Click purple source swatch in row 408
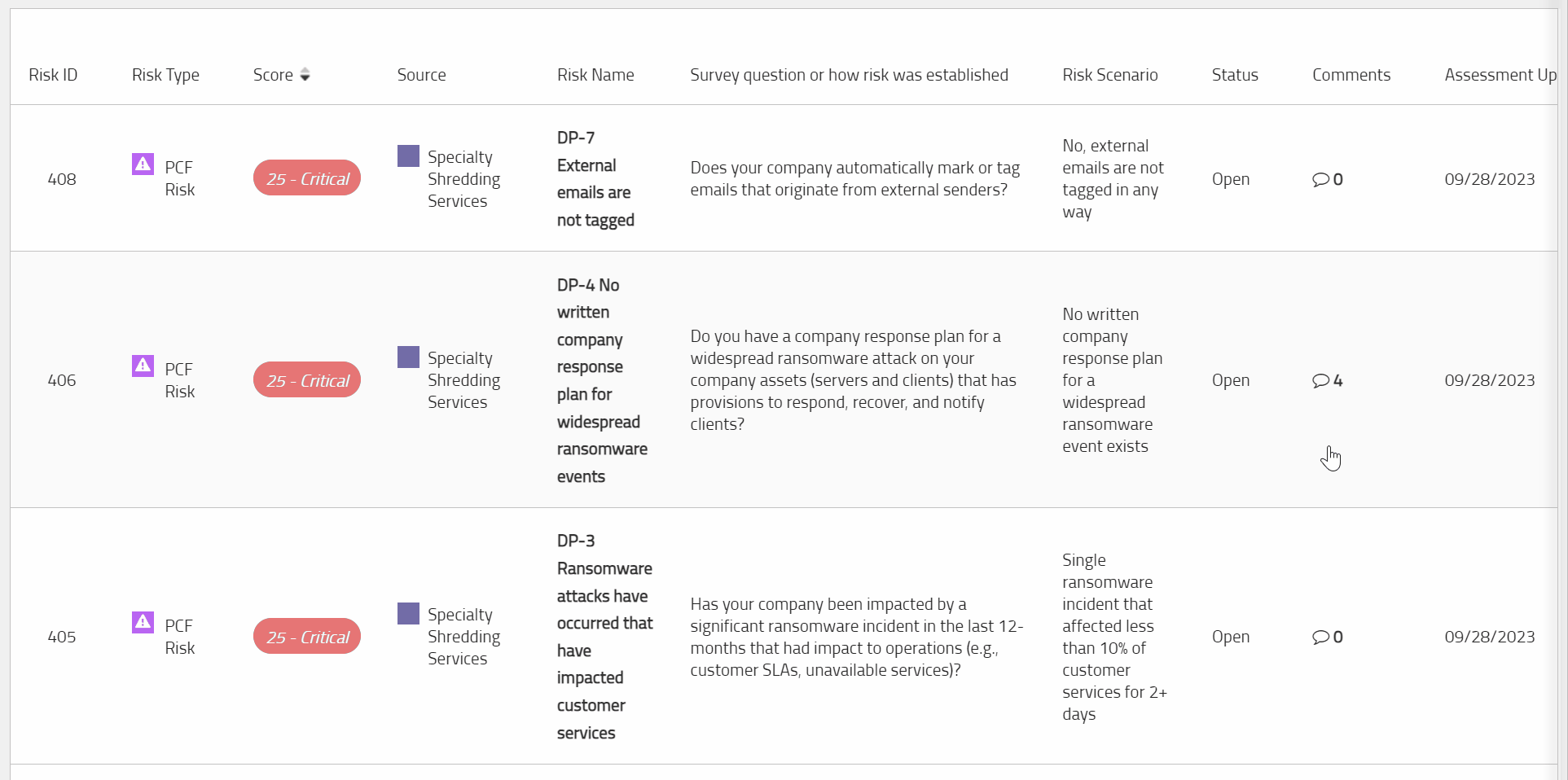 click(408, 156)
